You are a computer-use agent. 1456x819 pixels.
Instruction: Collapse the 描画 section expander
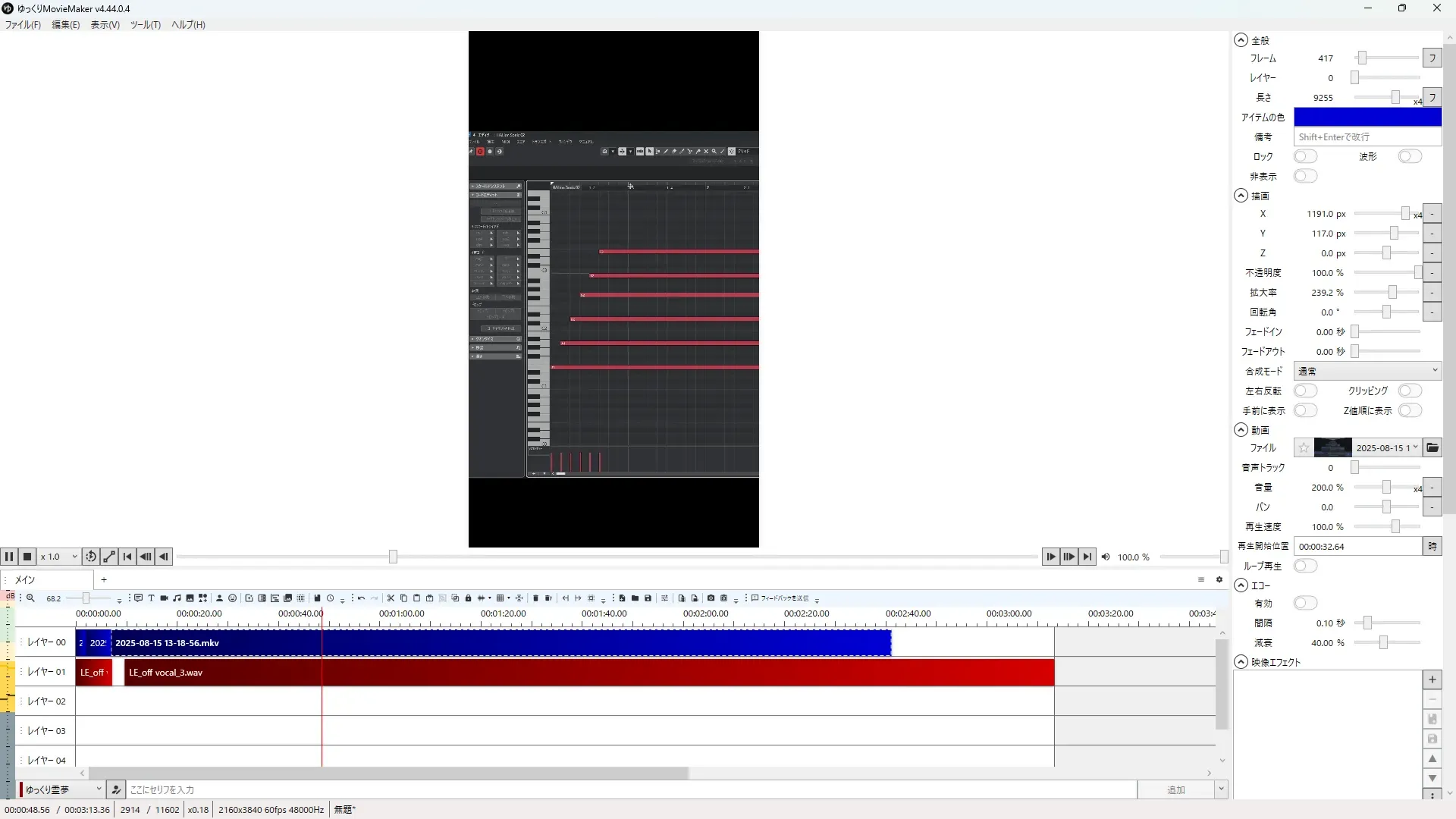(1241, 196)
